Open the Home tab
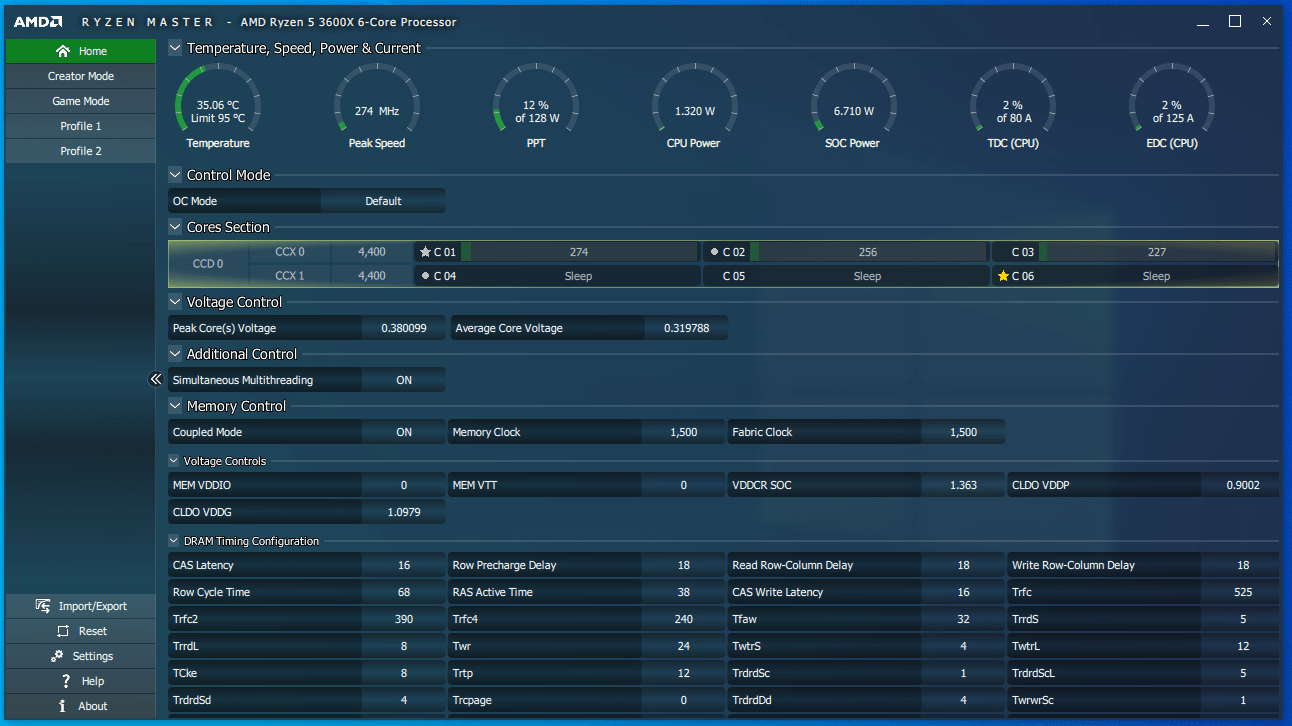 coord(81,51)
